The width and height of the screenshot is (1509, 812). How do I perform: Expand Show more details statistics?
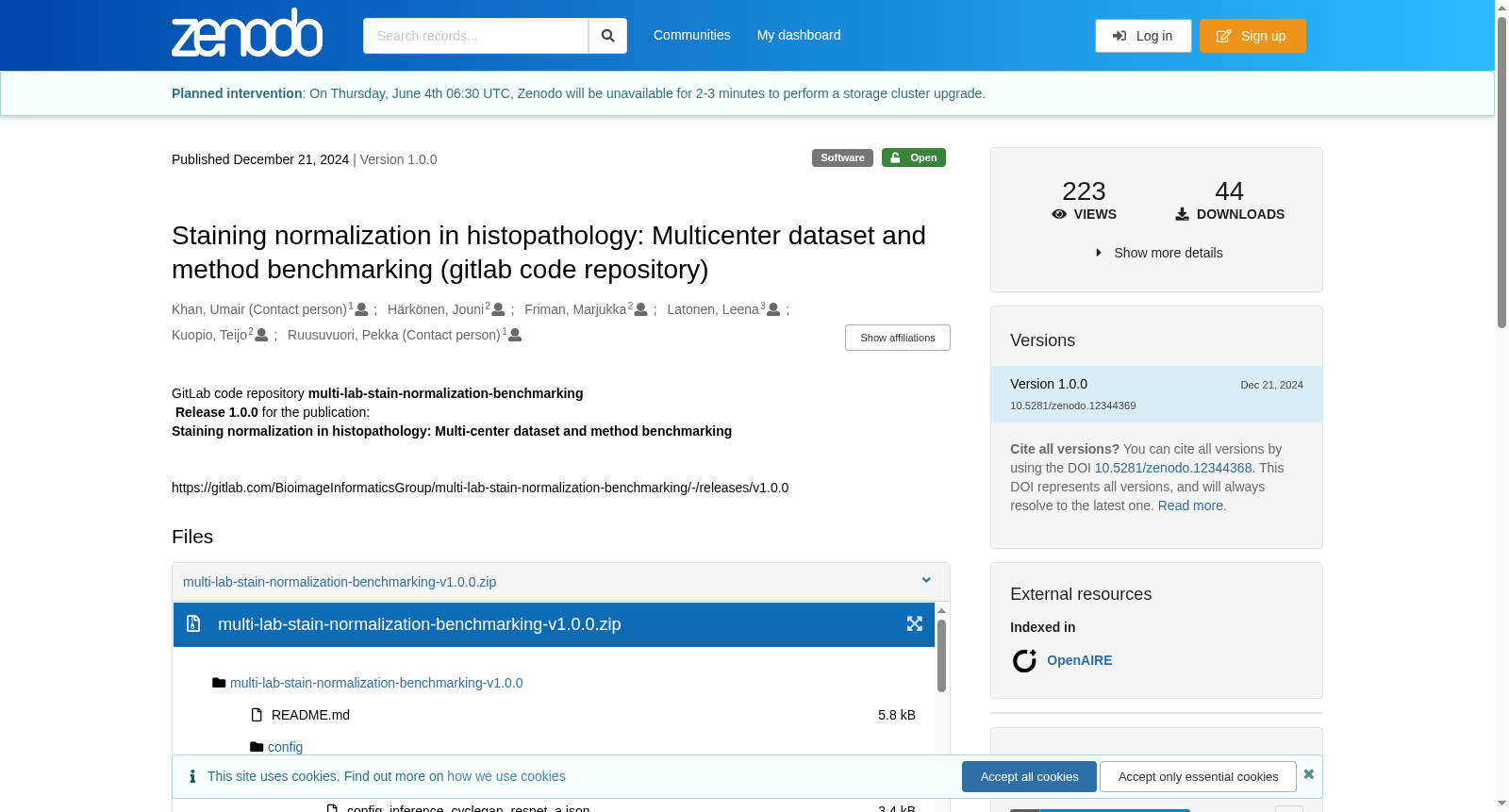pyautogui.click(x=1158, y=253)
